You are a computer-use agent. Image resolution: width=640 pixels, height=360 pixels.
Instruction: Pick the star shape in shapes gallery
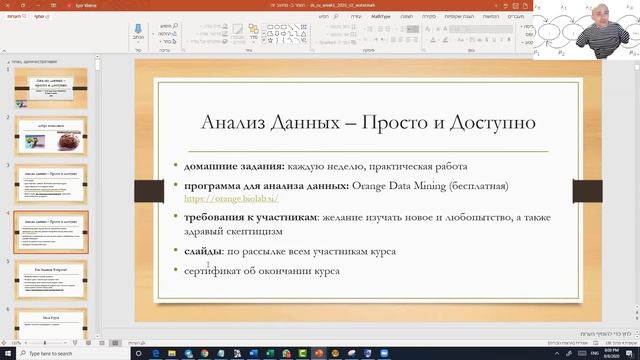pyautogui.click(x=270, y=41)
